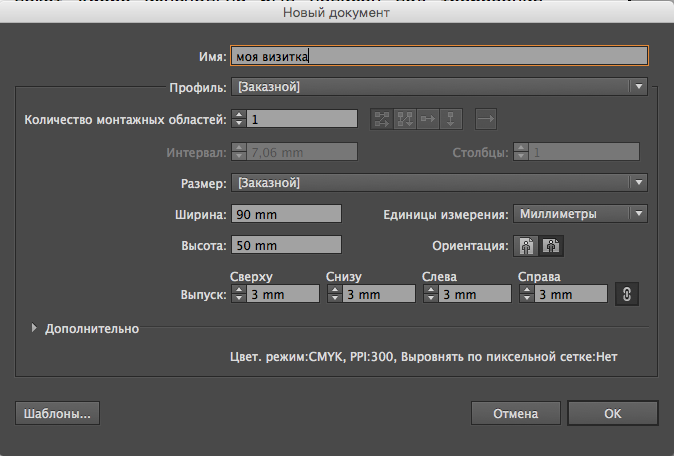Choose portrait orientation icon

[526, 246]
